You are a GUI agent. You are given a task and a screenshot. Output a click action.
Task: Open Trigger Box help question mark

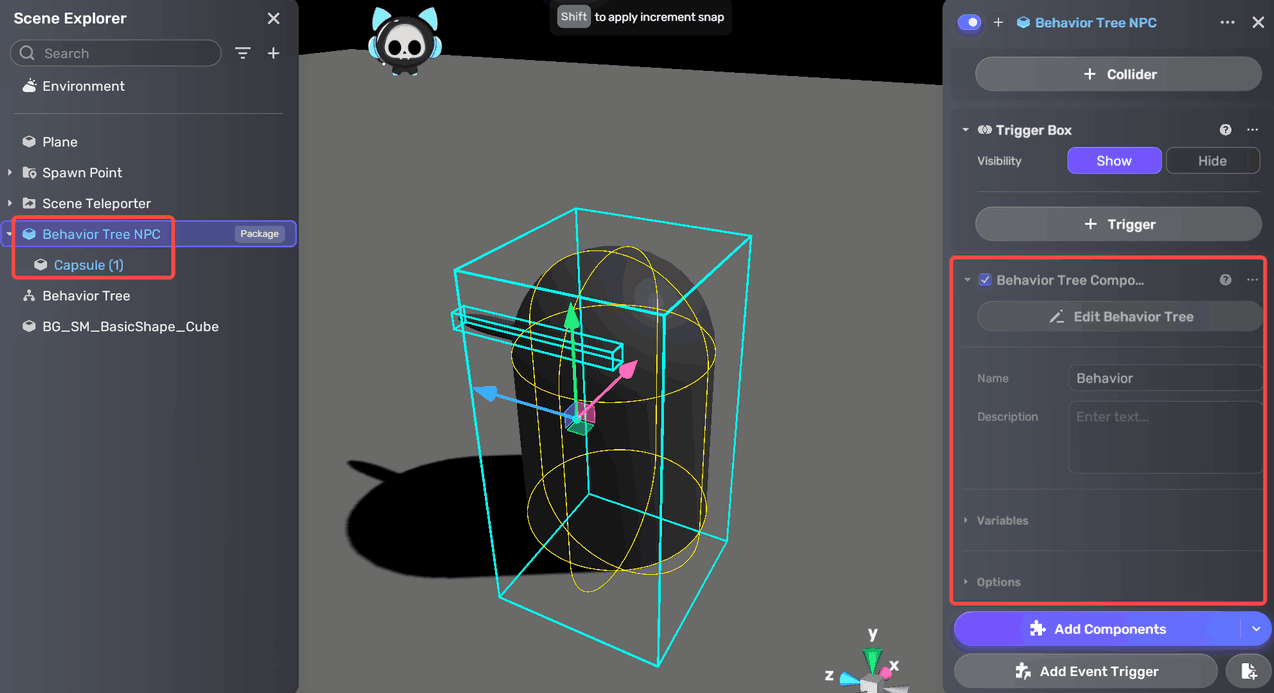pos(1225,130)
